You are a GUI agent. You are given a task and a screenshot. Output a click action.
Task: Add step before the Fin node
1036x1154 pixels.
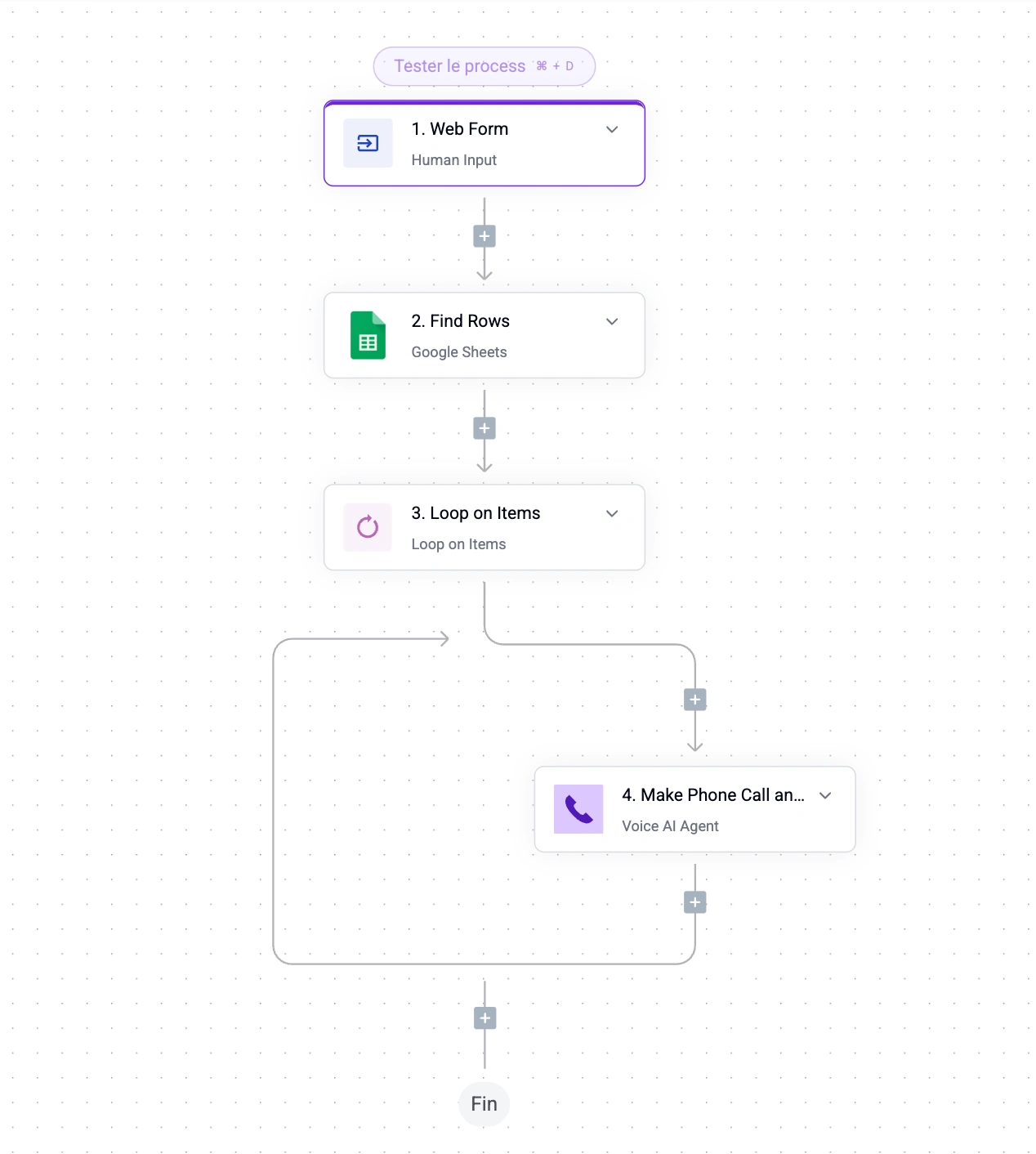pos(485,1018)
